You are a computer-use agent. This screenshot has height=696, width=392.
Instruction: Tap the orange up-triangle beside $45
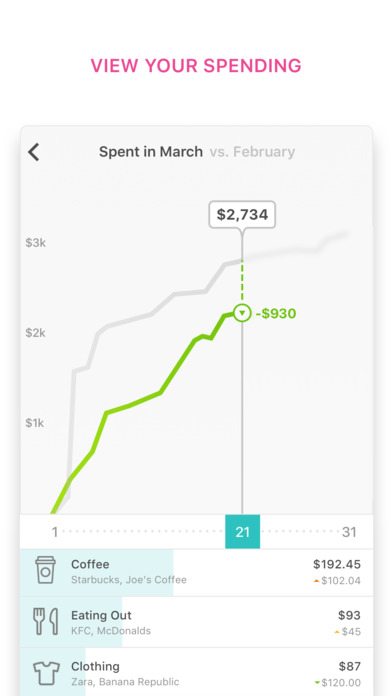(x=337, y=632)
